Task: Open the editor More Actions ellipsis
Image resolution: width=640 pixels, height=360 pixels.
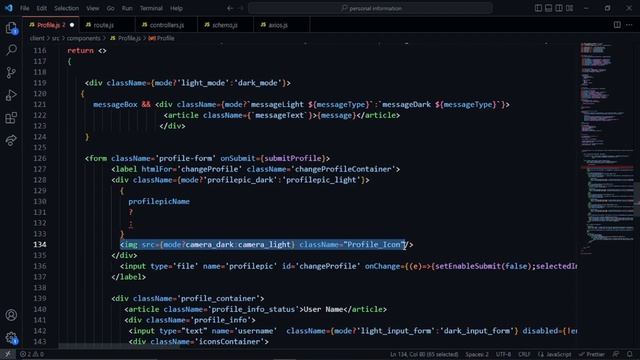Action: (x=629, y=25)
